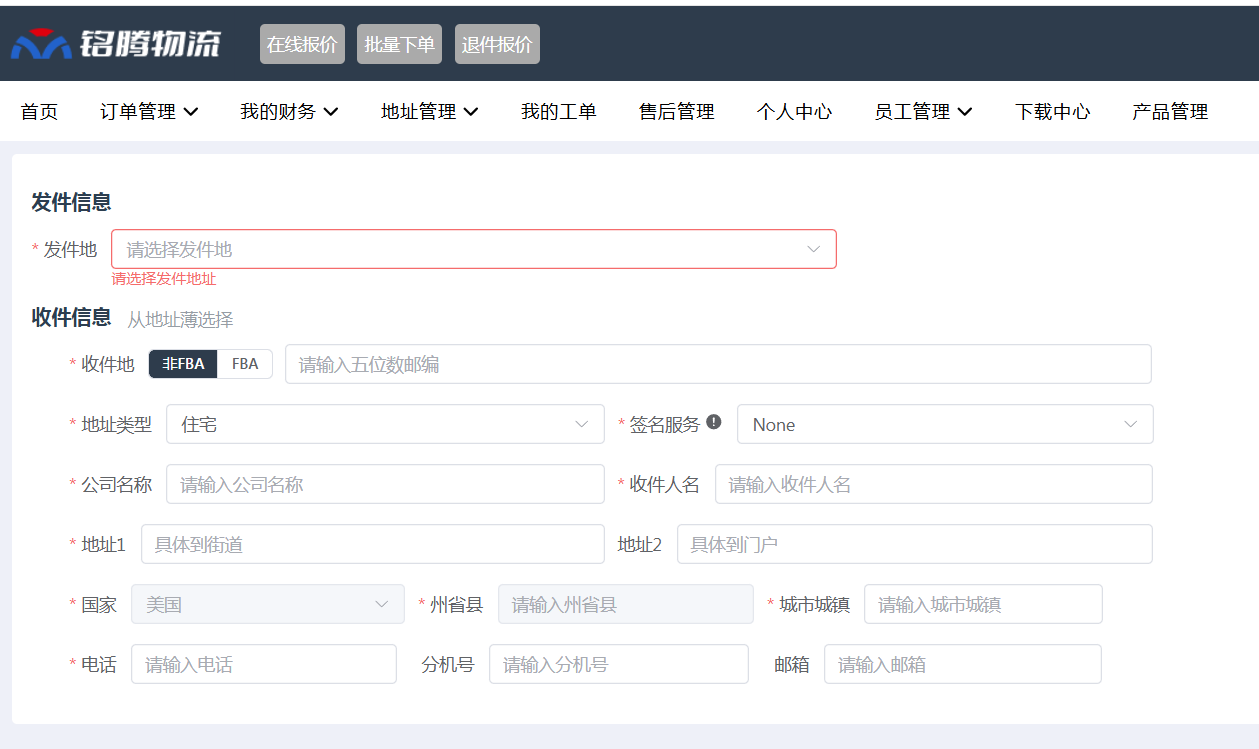This screenshot has height=749, width=1259.
Task: Click the red 请选择发件地址 error message
Action: pyautogui.click(x=164, y=279)
